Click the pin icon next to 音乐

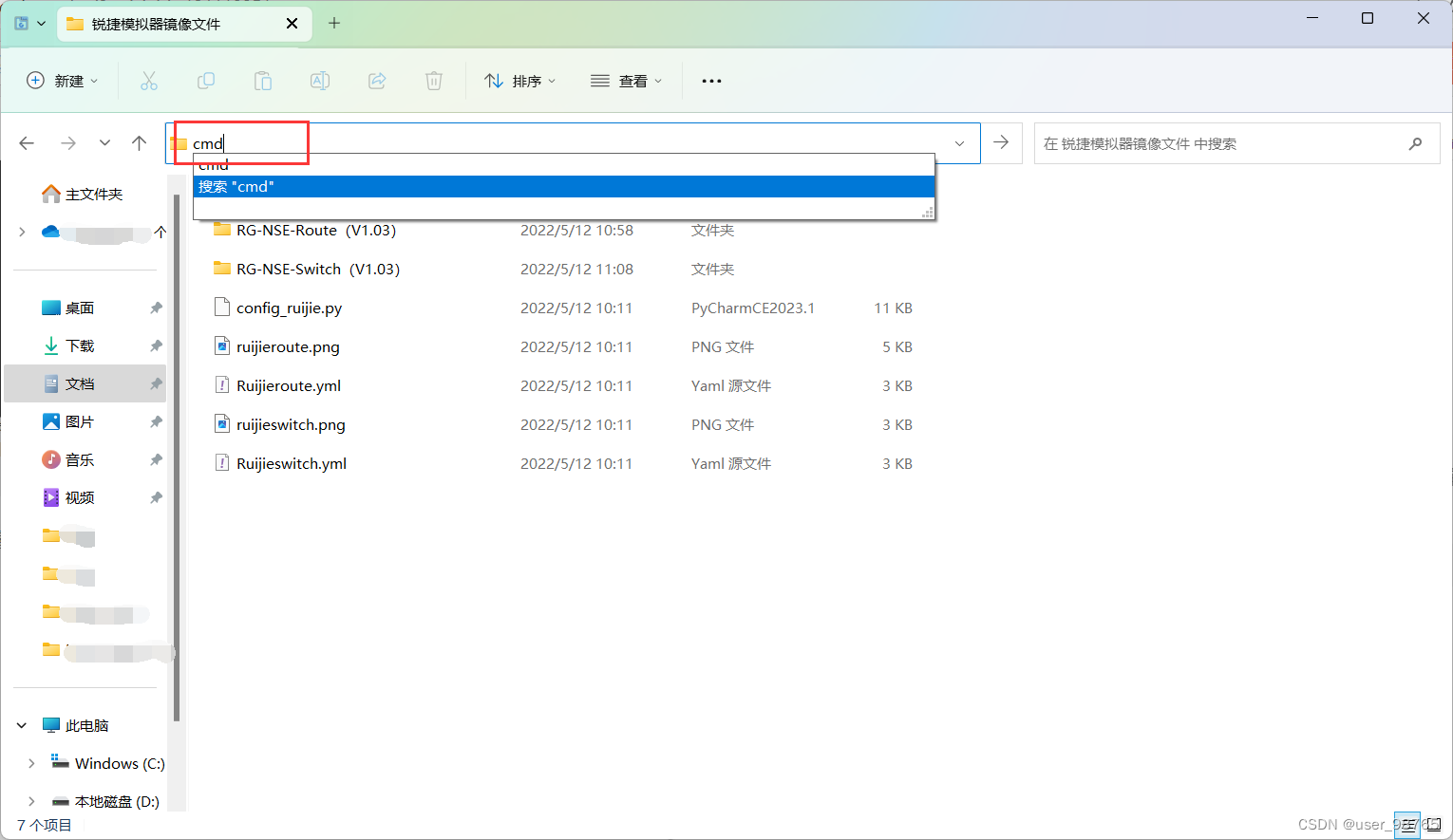[x=156, y=459]
